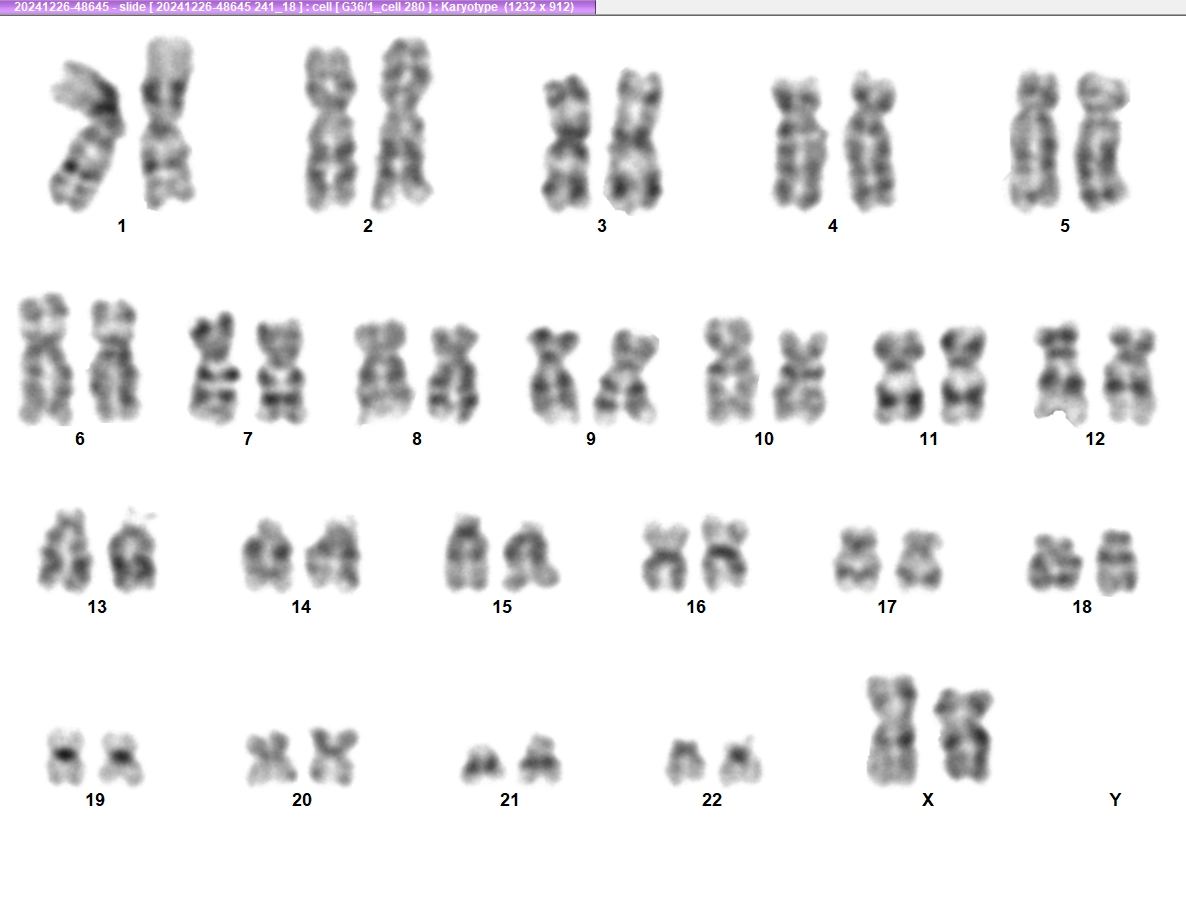Click the chromosome label "17"
The image size is (1186, 902).
[887, 606]
